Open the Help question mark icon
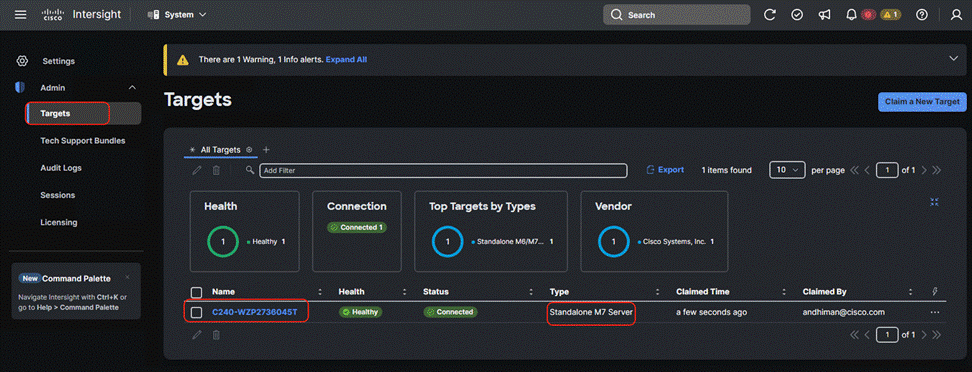This screenshot has width=972, height=372. click(922, 15)
